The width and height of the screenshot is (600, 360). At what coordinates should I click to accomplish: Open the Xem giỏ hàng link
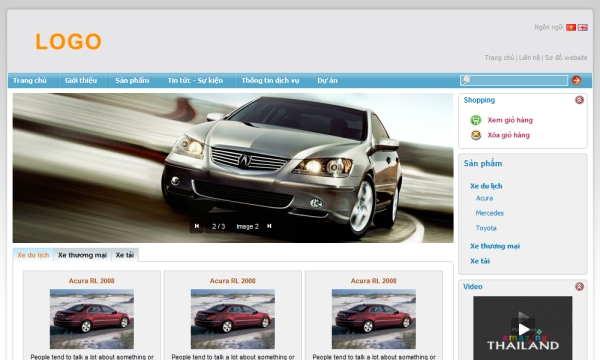(510, 120)
